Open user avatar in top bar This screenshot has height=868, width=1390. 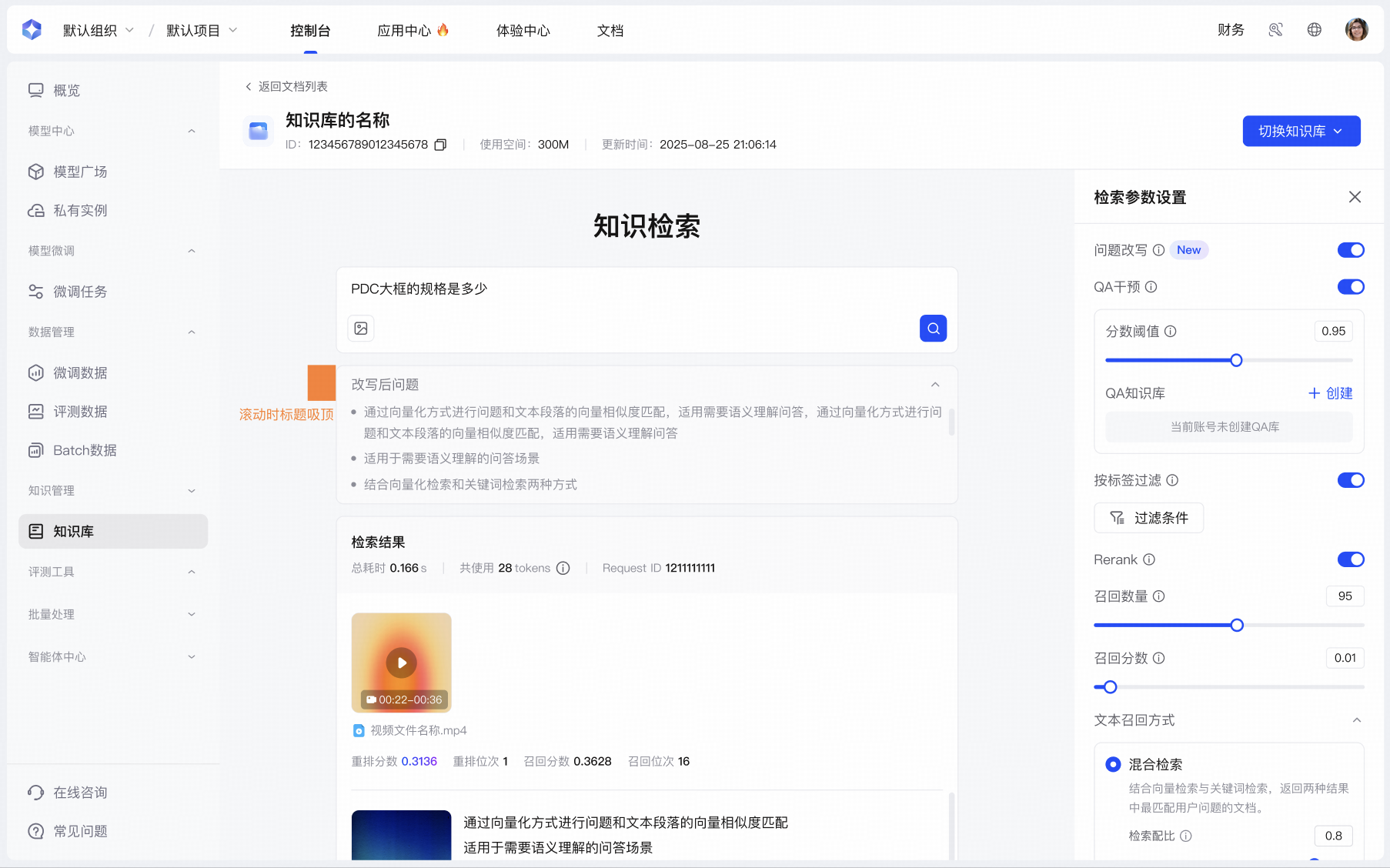click(1356, 30)
